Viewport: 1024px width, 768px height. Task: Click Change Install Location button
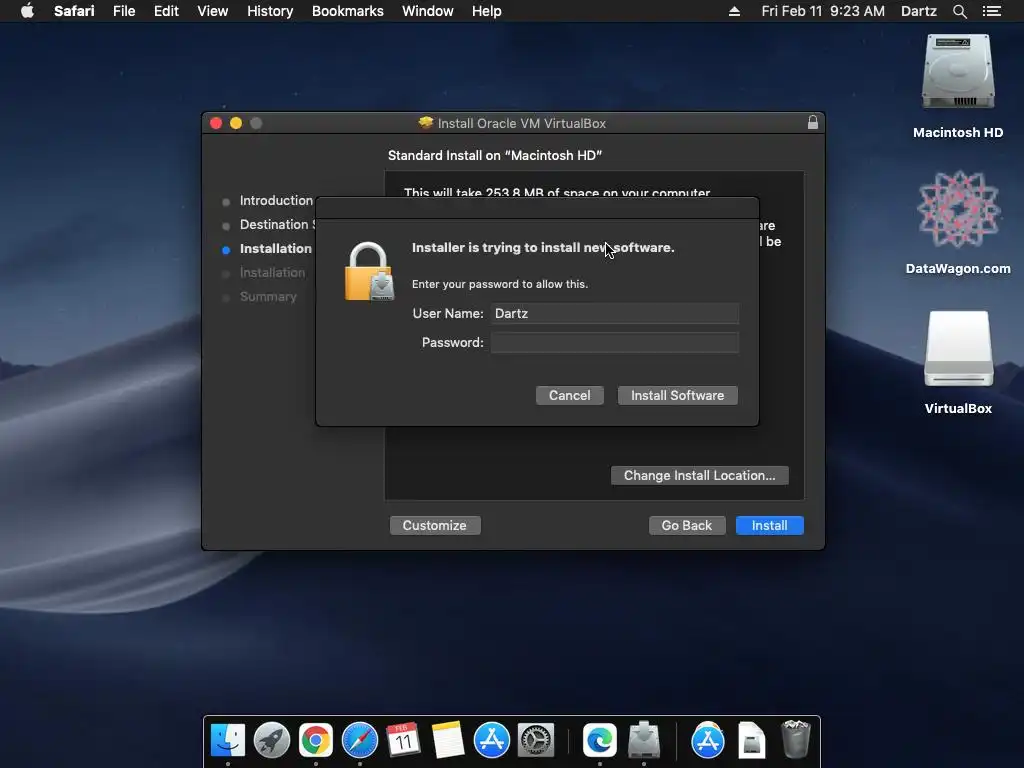[x=699, y=475]
